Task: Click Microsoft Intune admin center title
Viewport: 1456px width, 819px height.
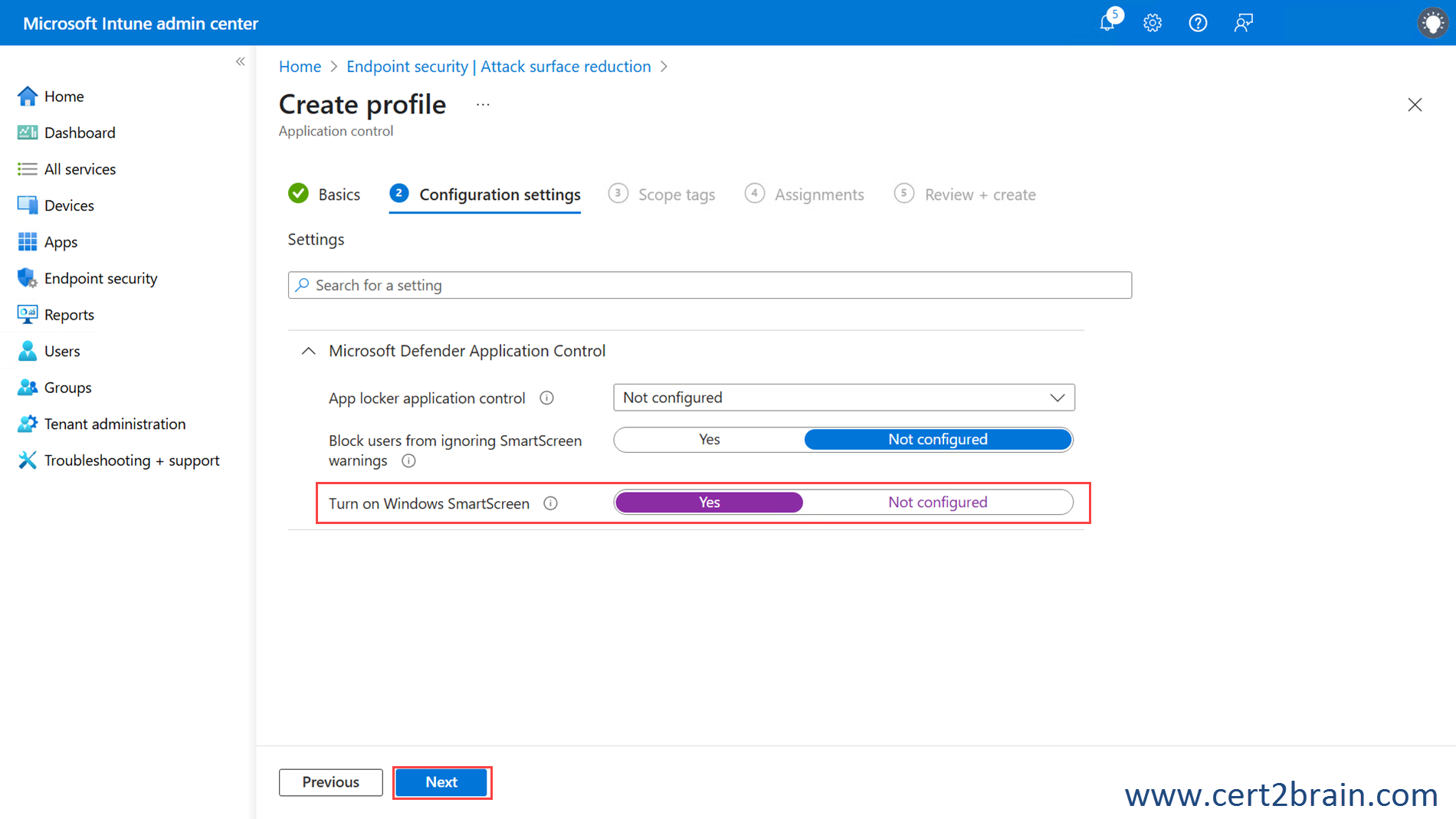Action: pos(140,23)
